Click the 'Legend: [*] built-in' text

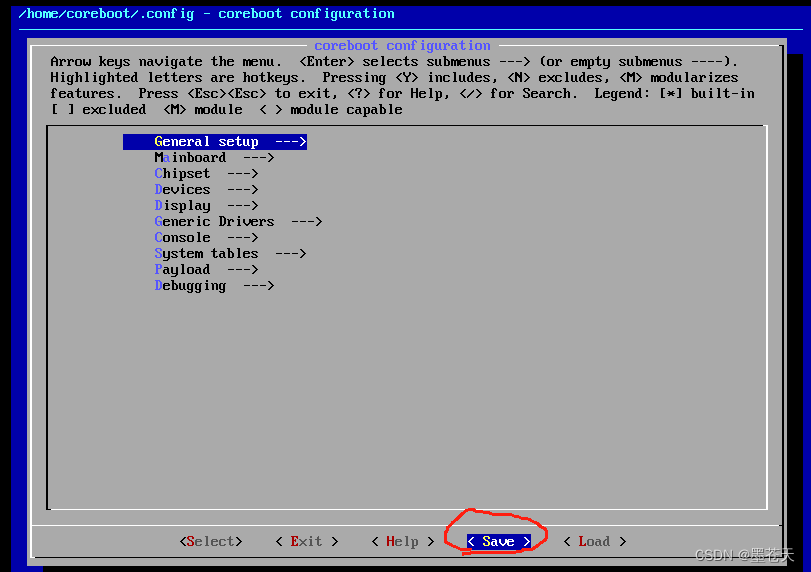(674, 94)
